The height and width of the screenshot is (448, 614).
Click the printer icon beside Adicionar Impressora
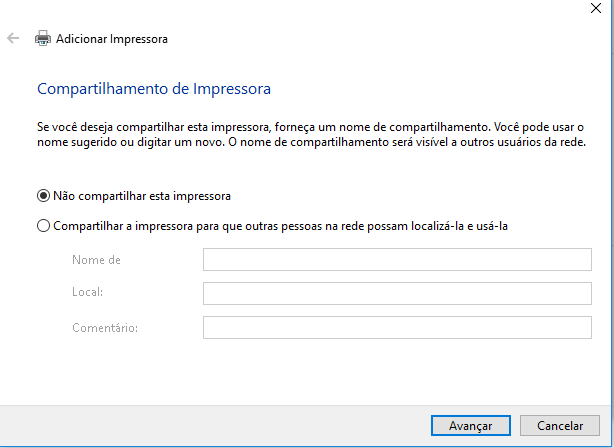(43, 39)
